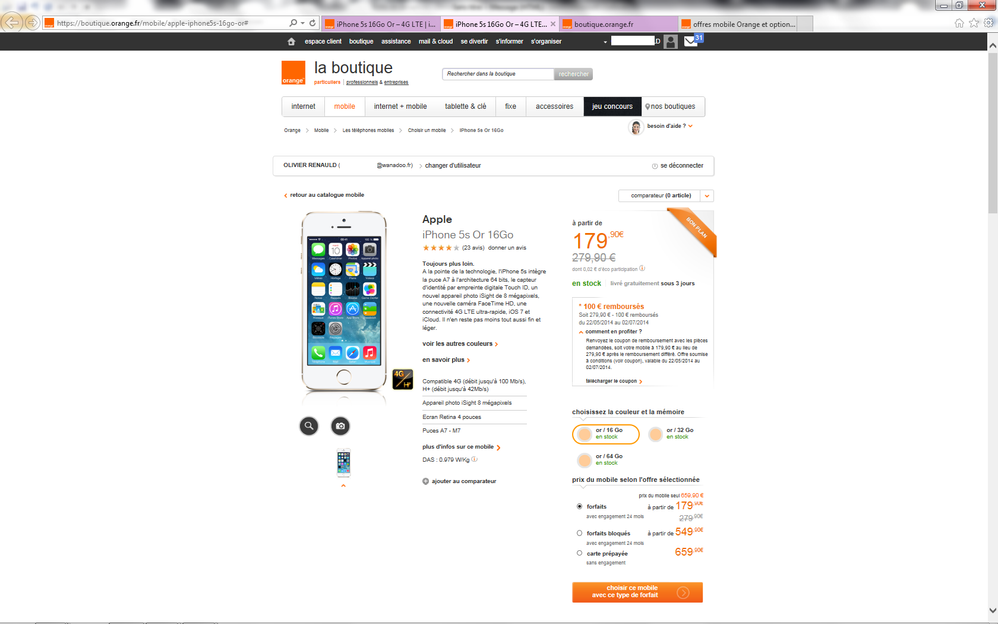
Task: Open the fixe tab
Action: (510, 106)
